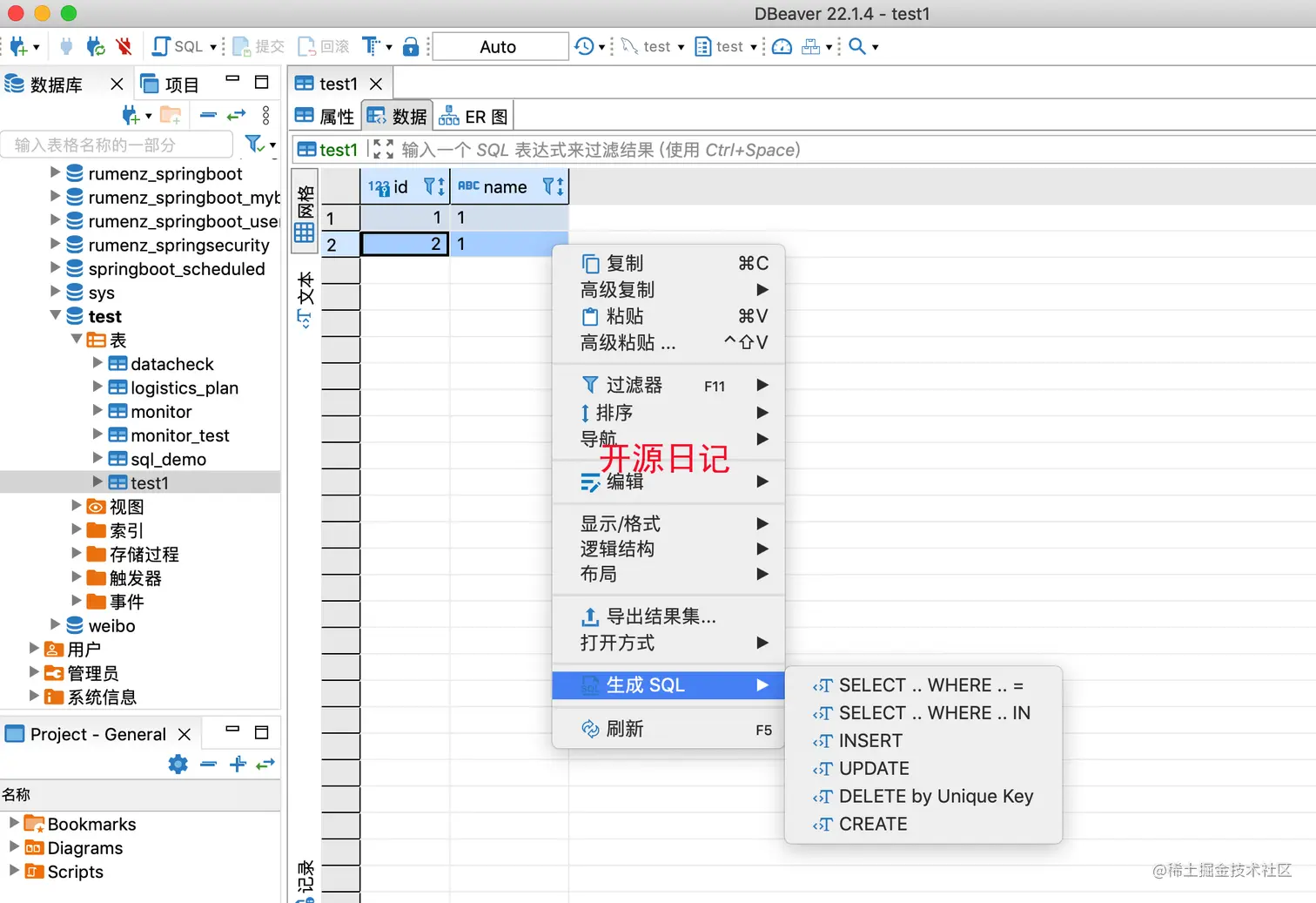Expand the 视图 views folder
Screen dimensions: 1316x903
[77, 505]
